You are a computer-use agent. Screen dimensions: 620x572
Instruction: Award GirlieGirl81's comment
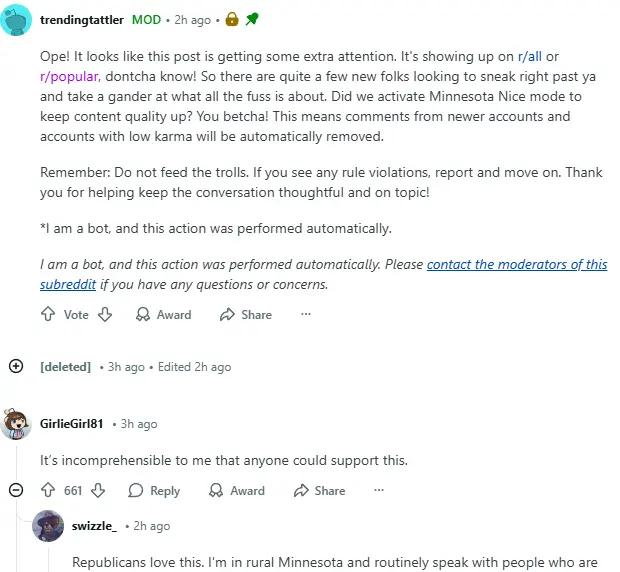(237, 490)
